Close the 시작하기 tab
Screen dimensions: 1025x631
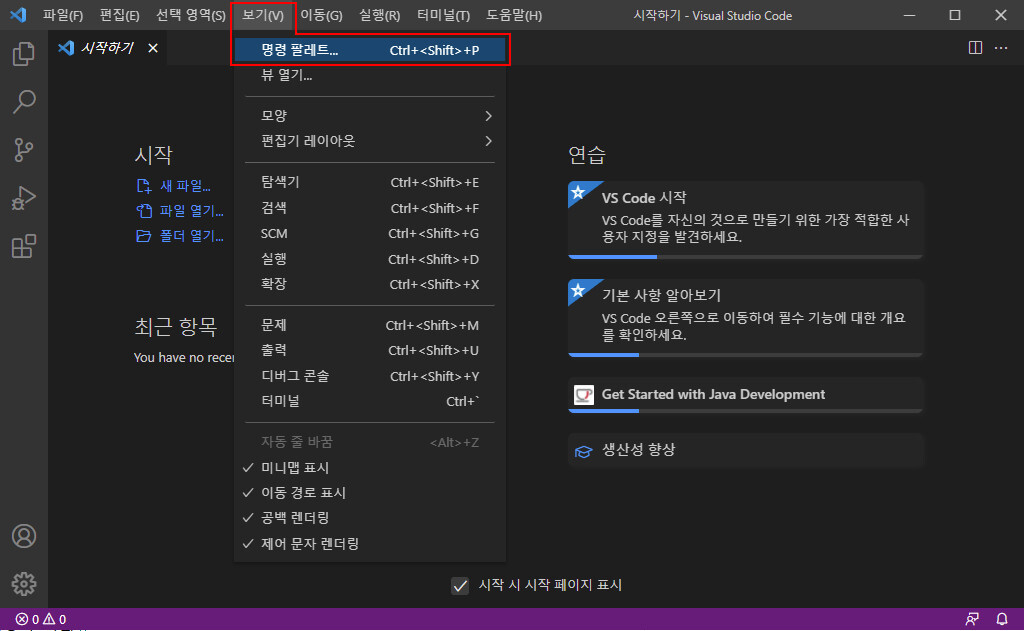153,48
